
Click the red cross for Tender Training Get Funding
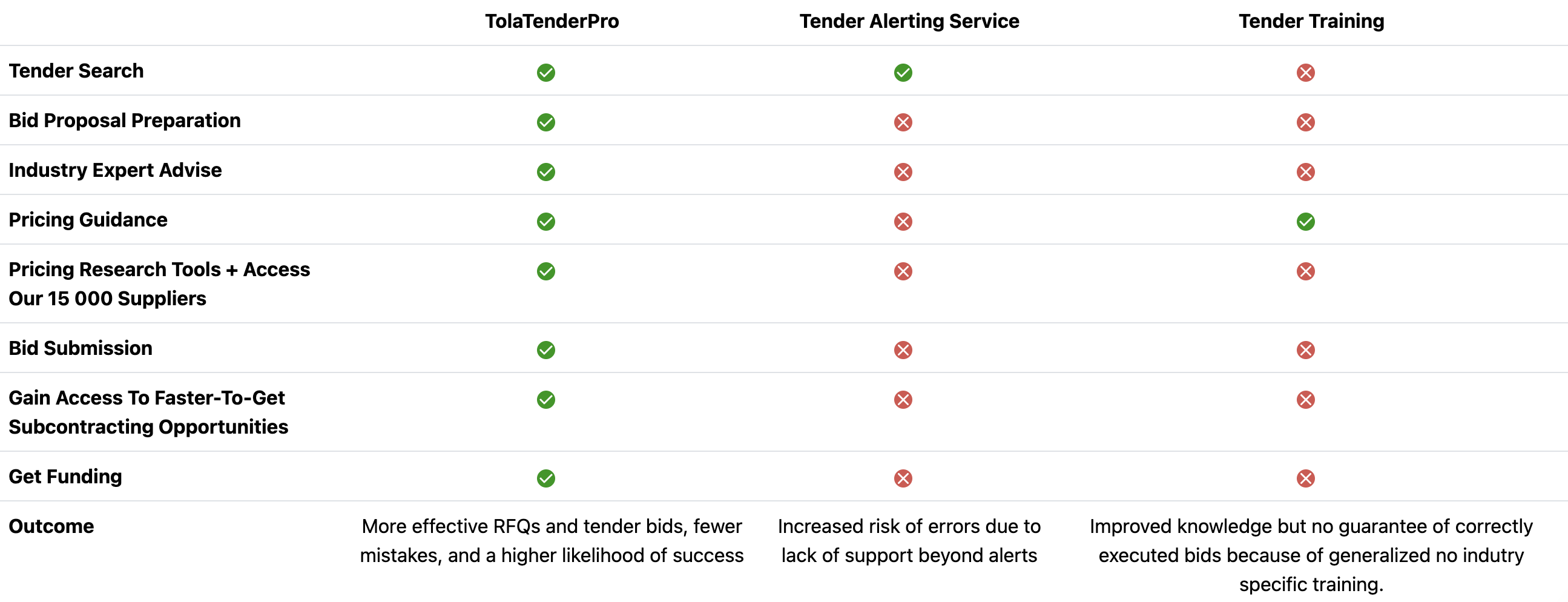[x=1305, y=478]
